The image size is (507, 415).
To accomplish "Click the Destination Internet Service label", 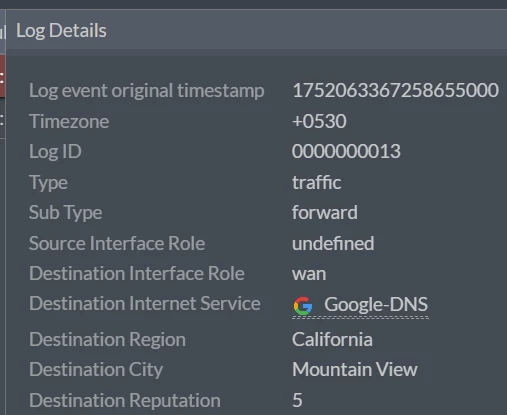I will pos(145,303).
